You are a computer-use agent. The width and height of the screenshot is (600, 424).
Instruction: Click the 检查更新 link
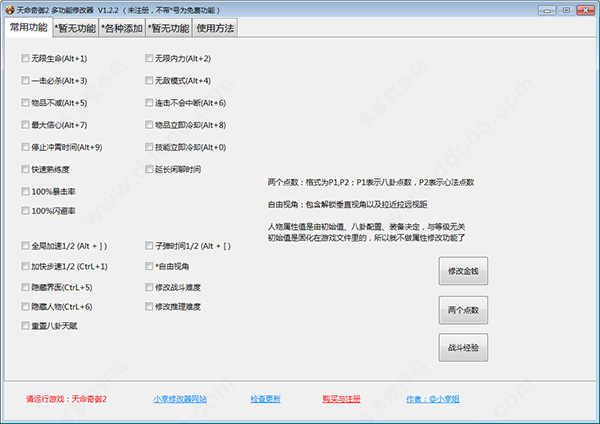pyautogui.click(x=265, y=399)
